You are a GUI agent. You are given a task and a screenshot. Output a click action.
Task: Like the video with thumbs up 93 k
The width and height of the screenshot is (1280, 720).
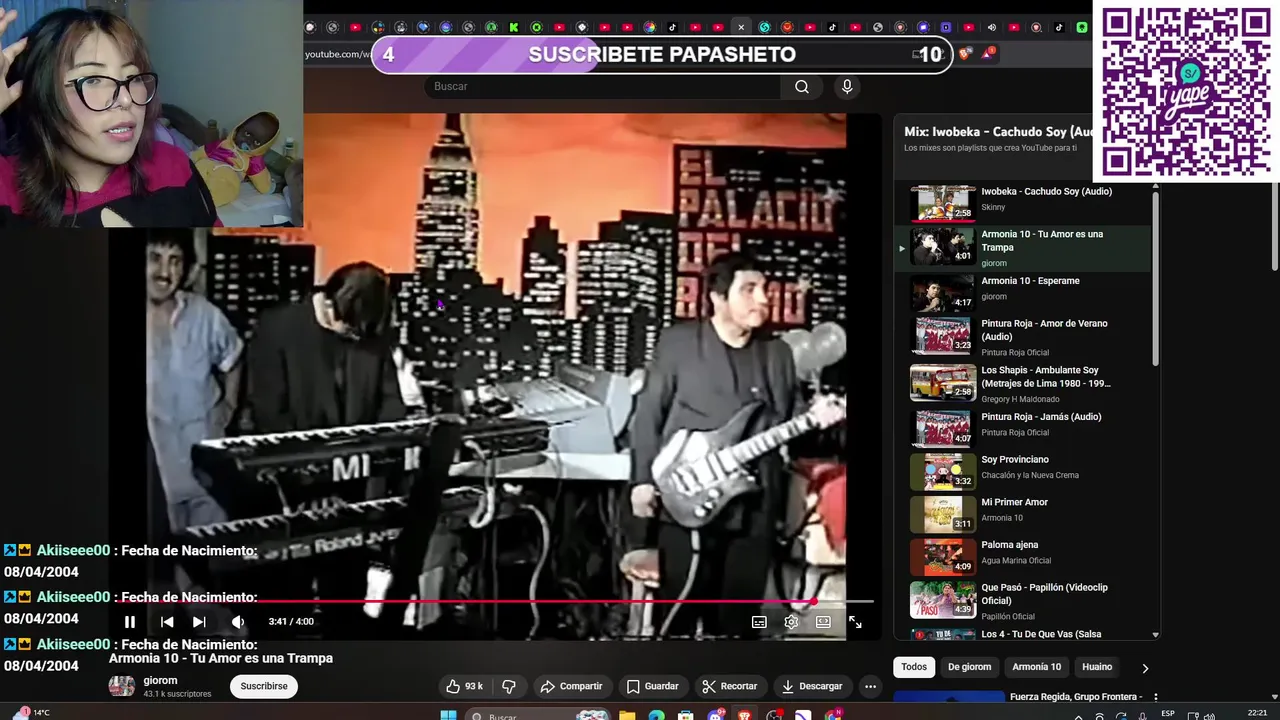pyautogui.click(x=465, y=686)
